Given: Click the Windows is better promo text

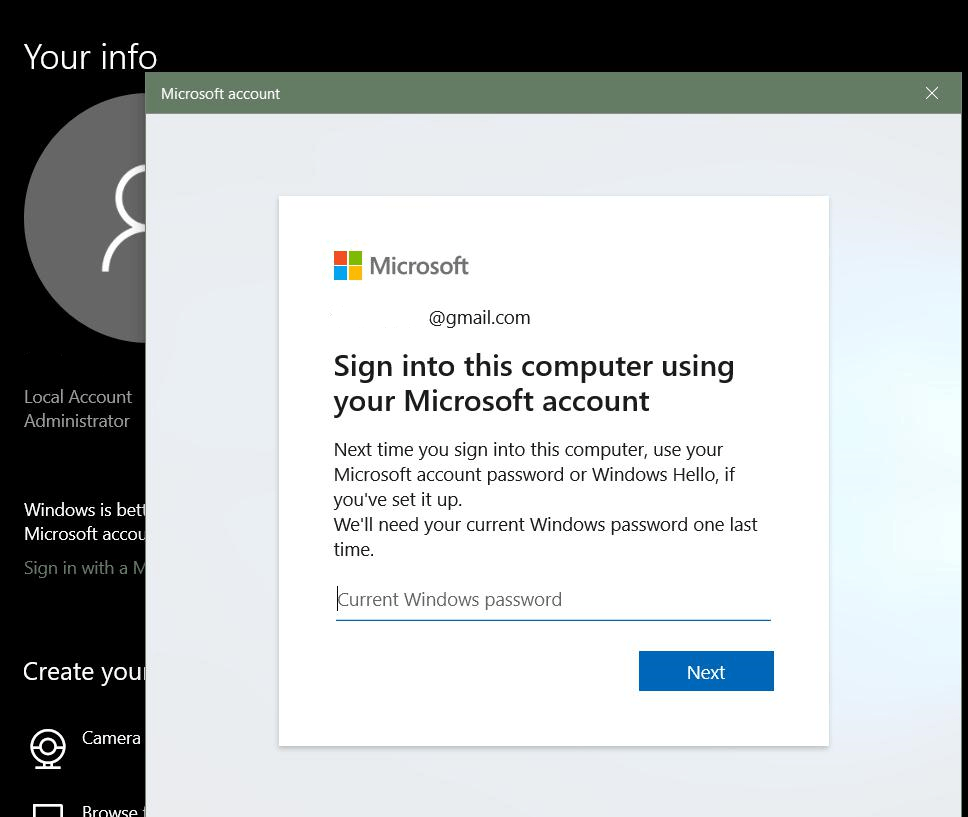Looking at the screenshot, I should (85, 522).
